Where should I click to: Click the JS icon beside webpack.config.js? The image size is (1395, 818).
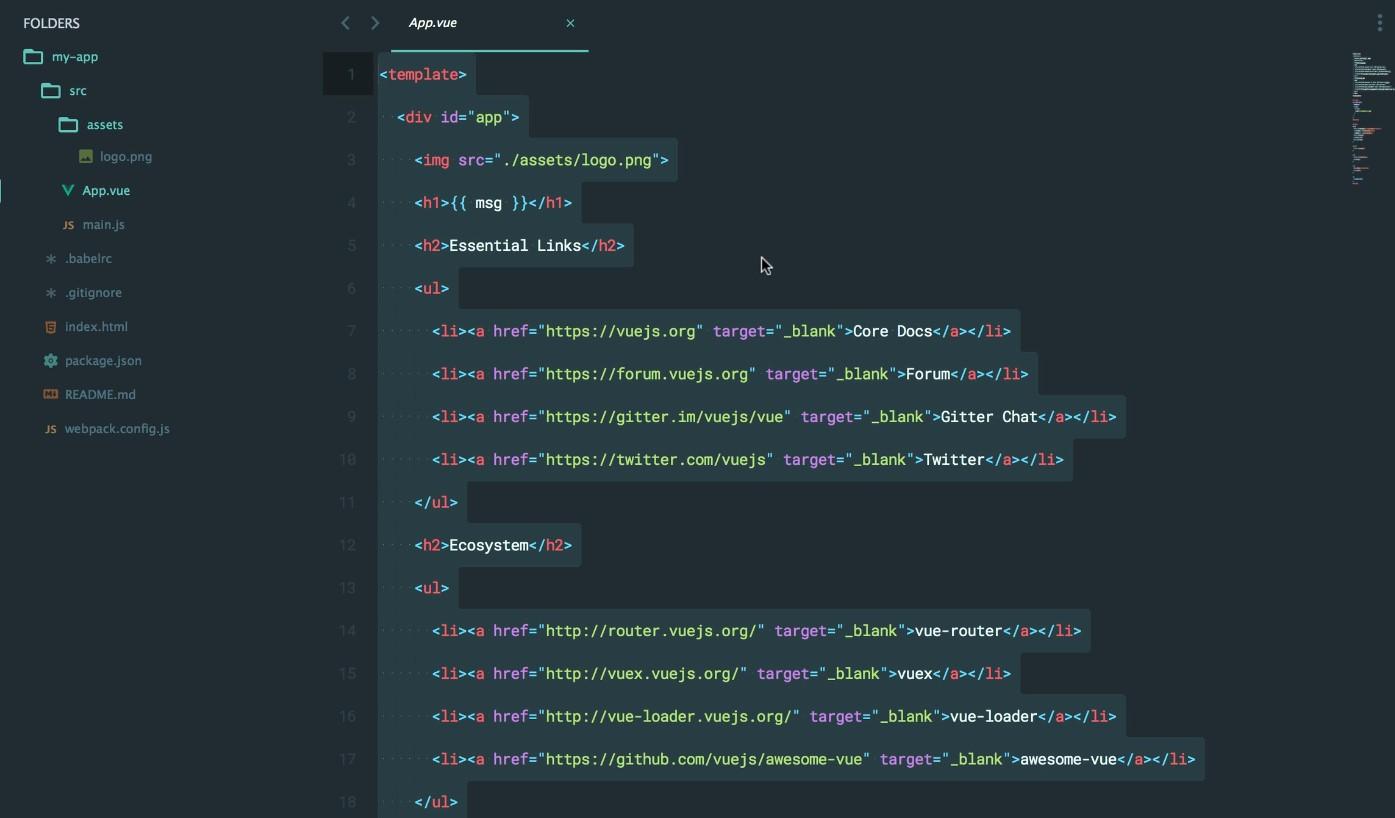(x=51, y=429)
